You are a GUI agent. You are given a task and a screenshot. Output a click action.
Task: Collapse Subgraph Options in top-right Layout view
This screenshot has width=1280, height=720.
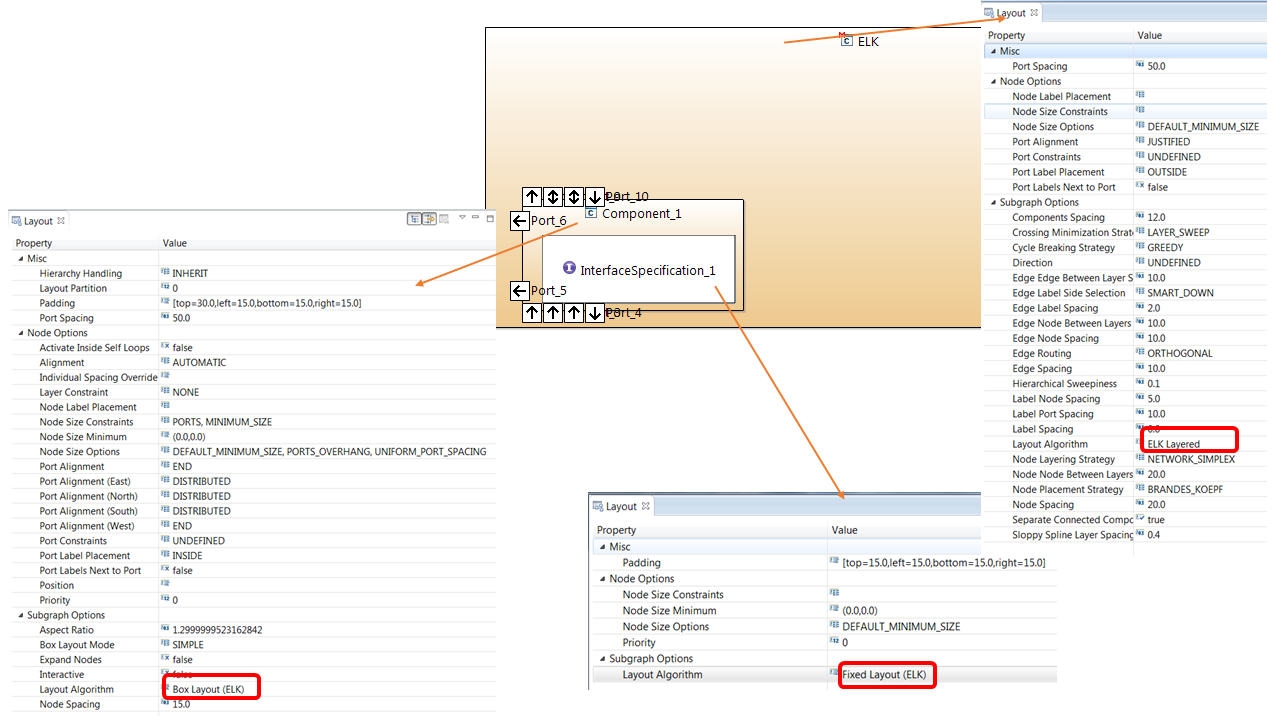(x=993, y=202)
